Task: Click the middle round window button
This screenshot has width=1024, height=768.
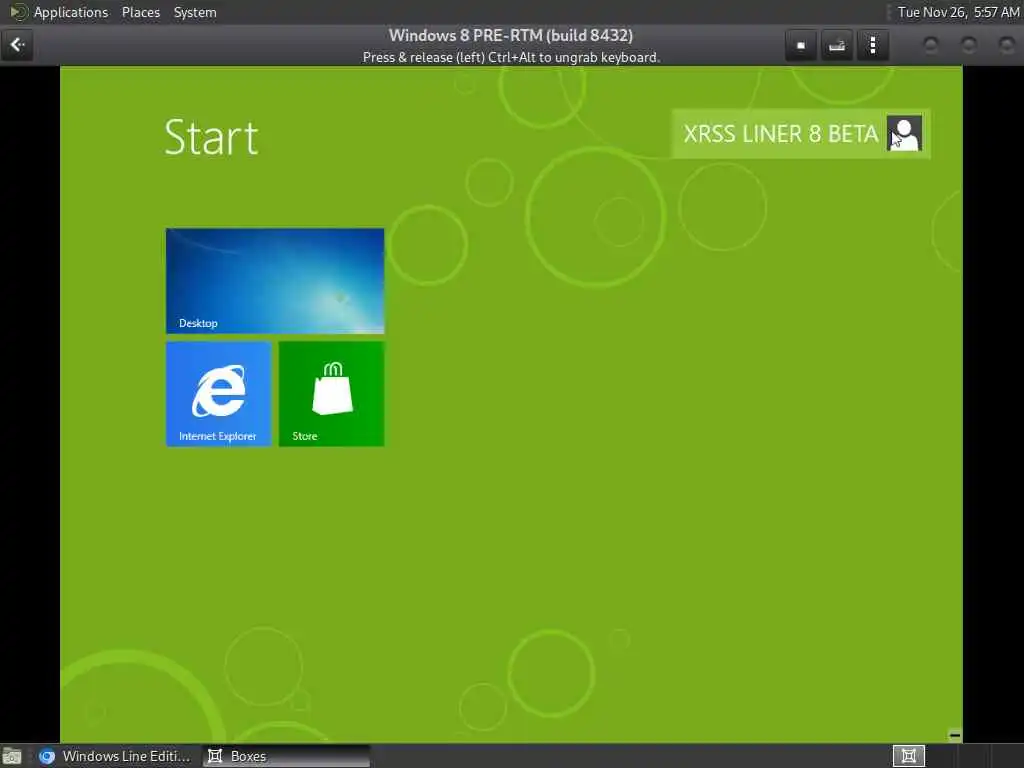Action: point(968,45)
